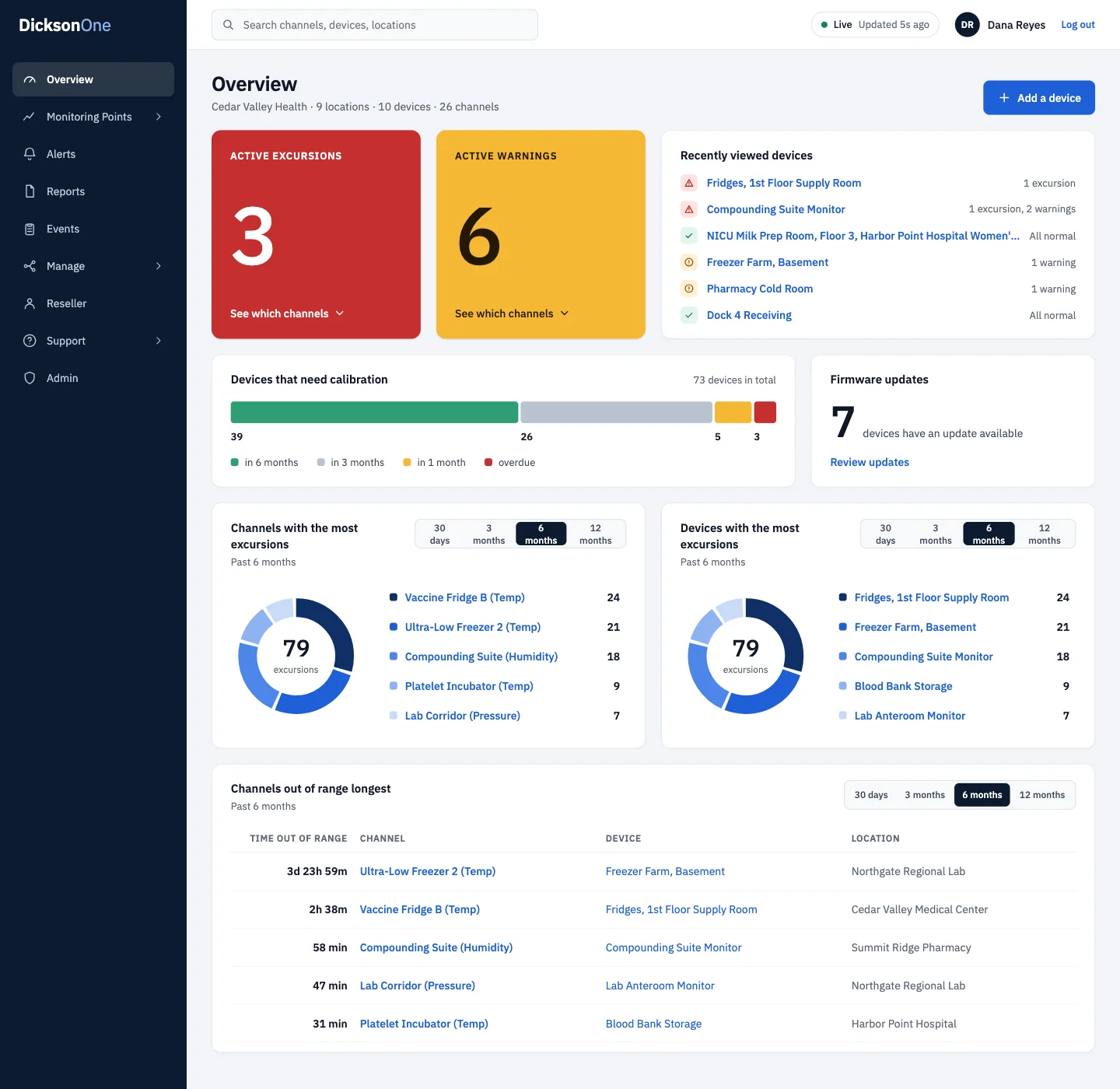Click the Support question-mark icon

tap(30, 341)
